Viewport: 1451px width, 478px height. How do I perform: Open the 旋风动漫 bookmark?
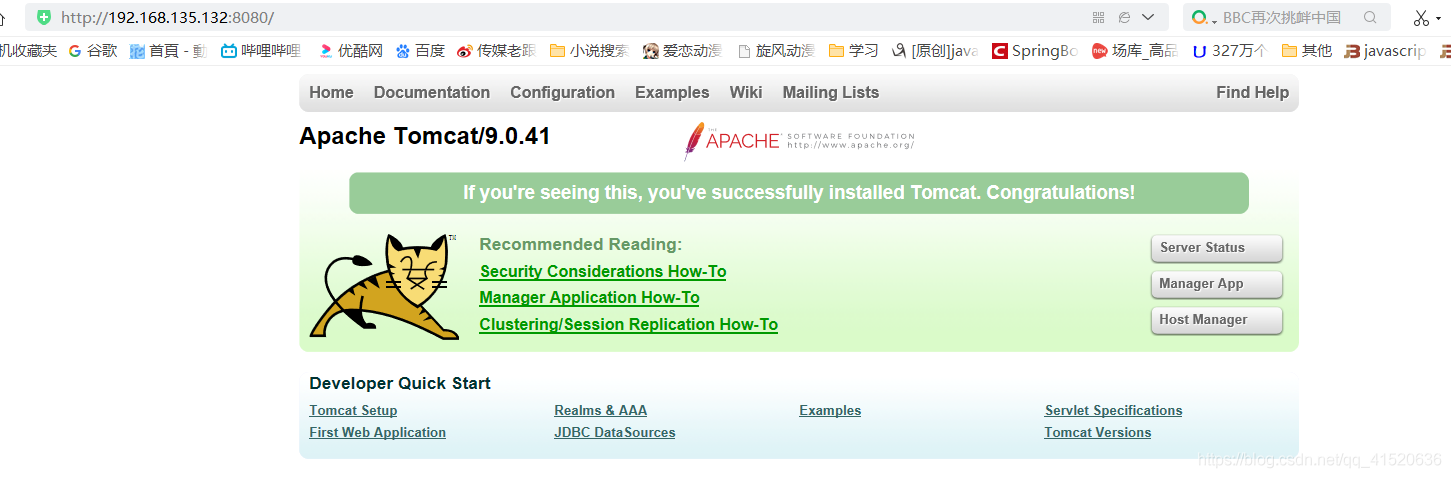click(775, 50)
